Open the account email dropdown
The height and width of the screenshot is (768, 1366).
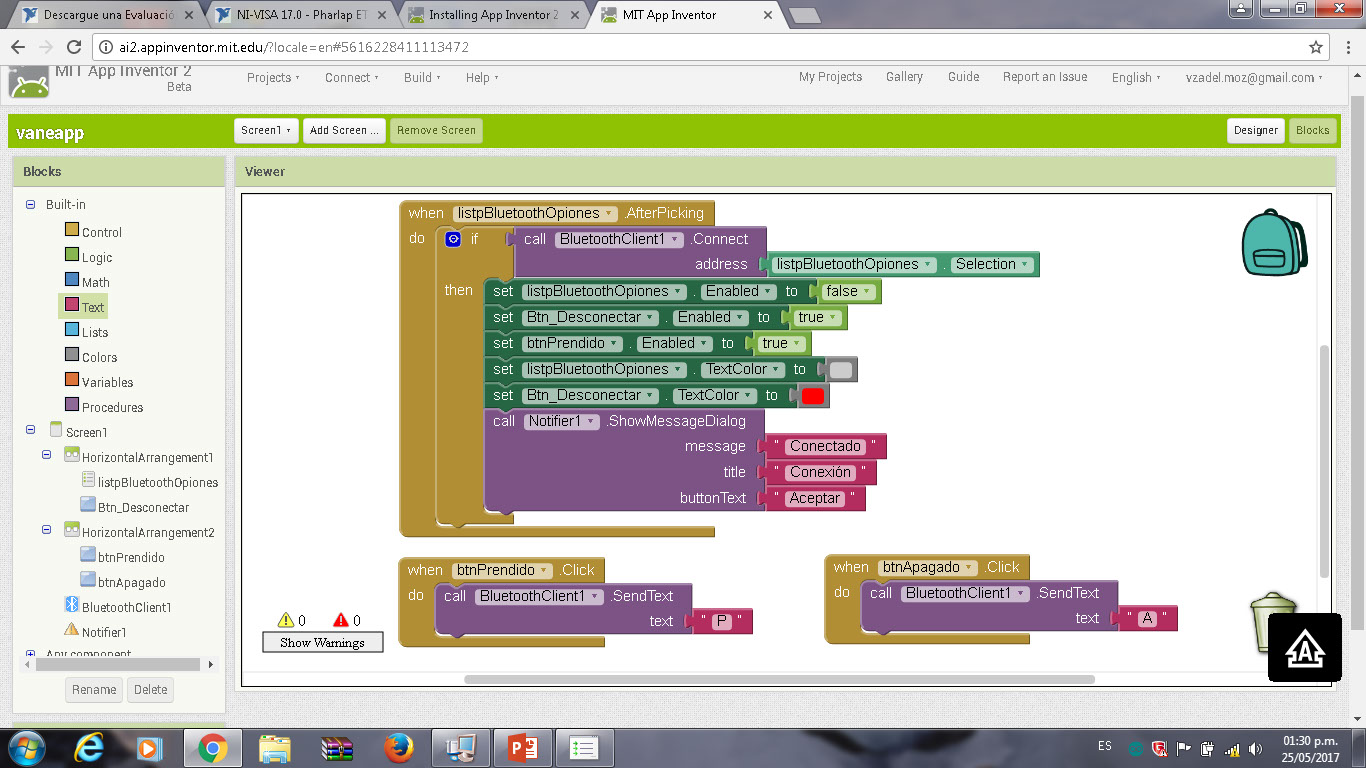pos(1254,77)
